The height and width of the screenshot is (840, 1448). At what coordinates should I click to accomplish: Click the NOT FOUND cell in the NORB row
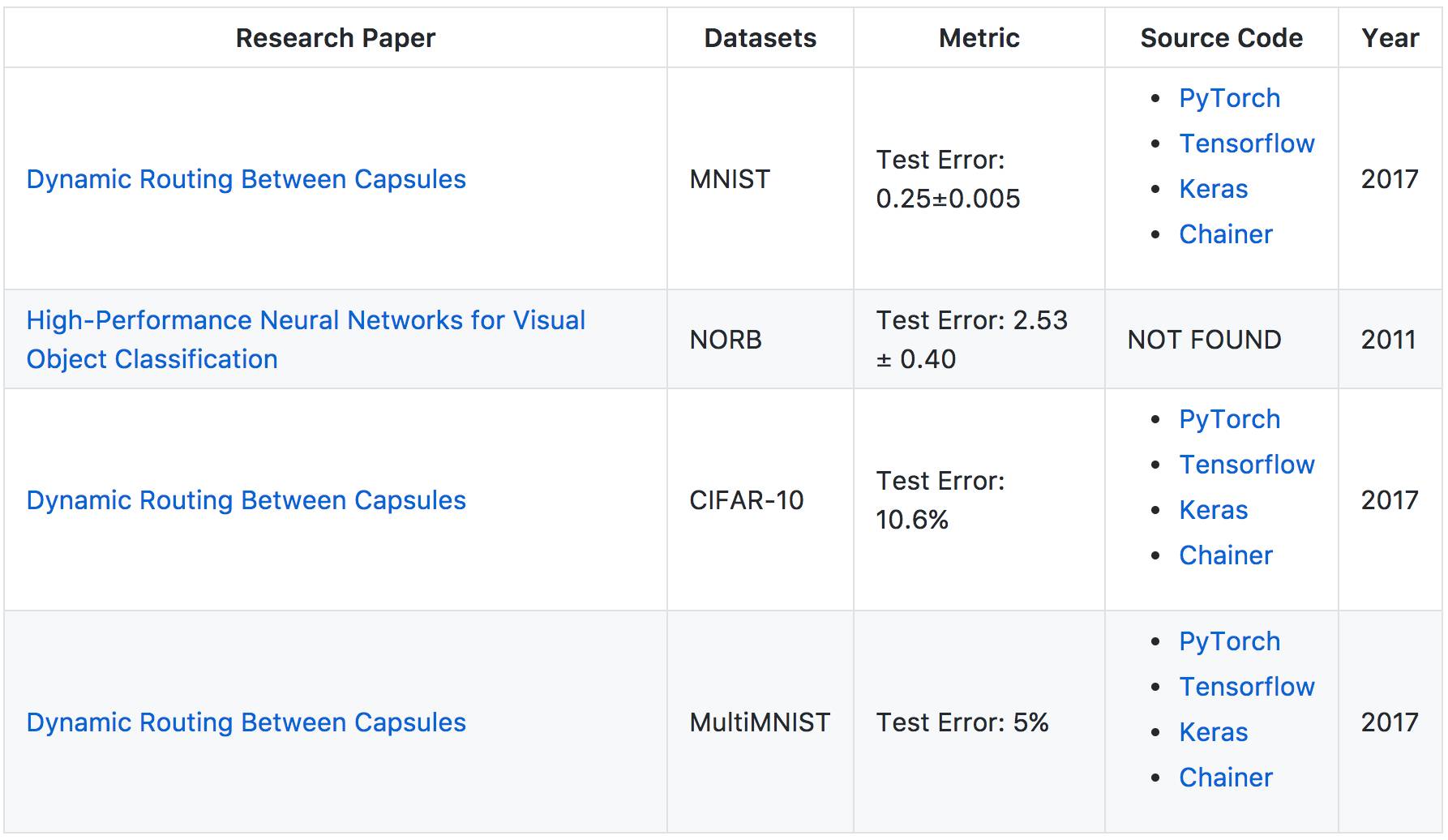click(1204, 340)
